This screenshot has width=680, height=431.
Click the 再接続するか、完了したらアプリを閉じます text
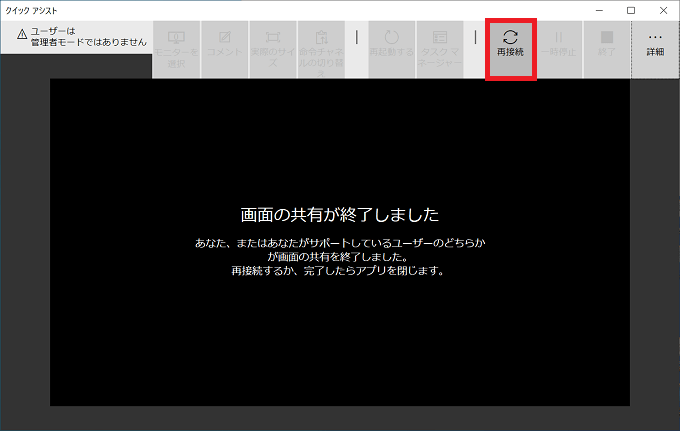point(337,271)
